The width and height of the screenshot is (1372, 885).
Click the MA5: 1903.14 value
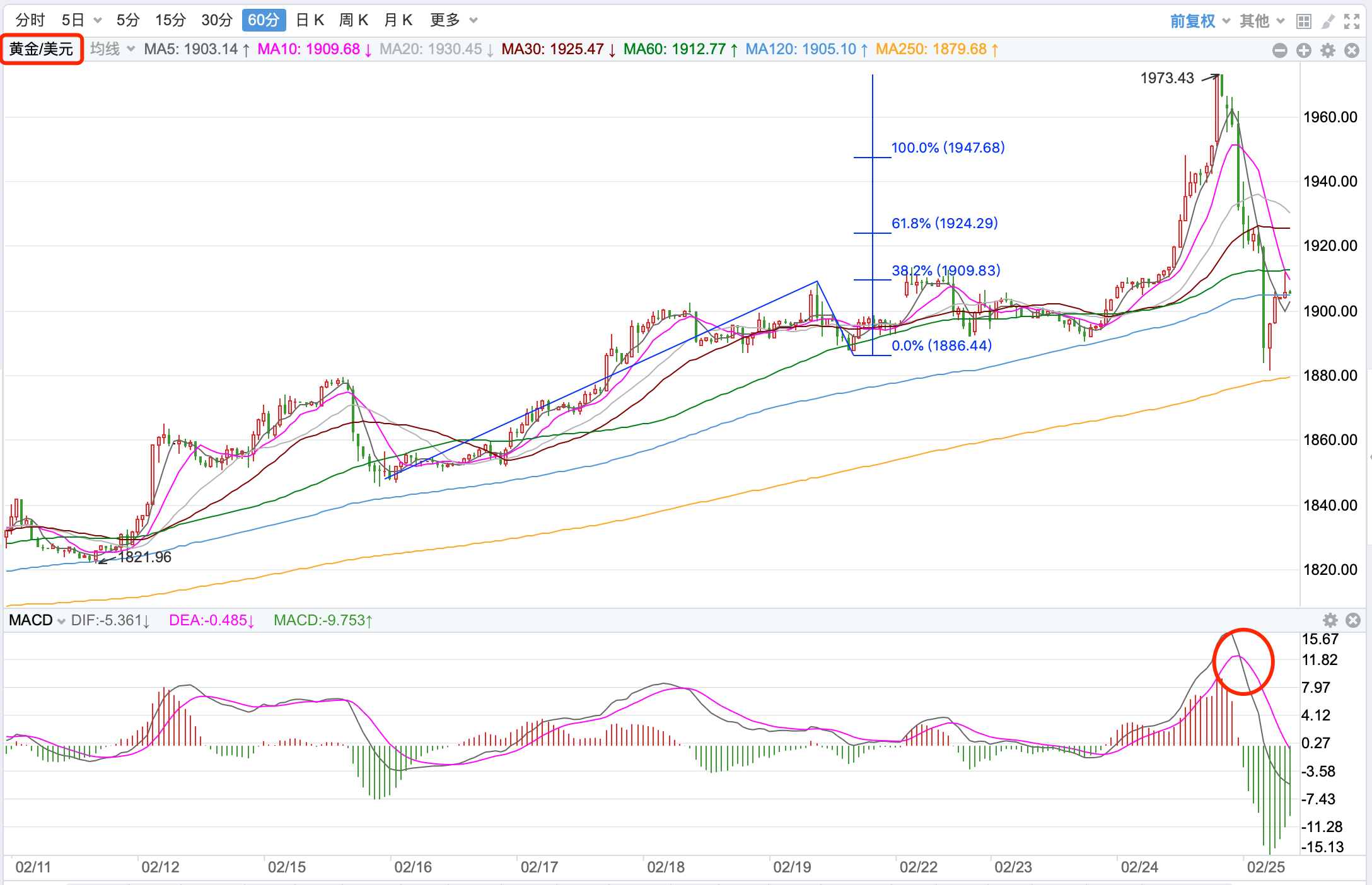pos(197,49)
